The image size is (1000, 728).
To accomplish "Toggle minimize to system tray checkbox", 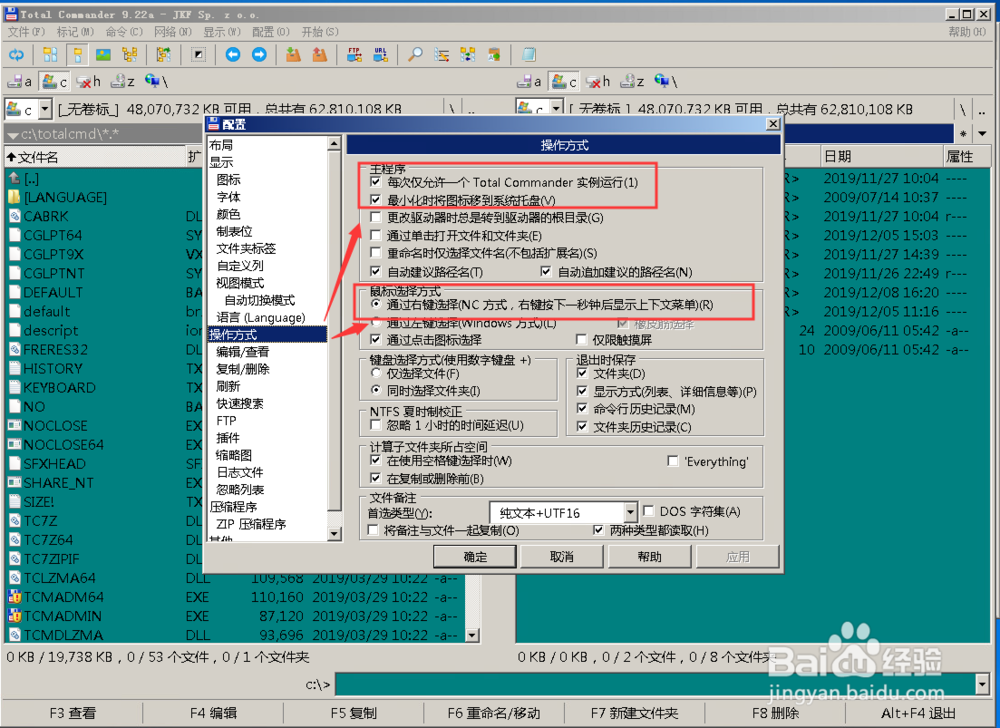I will 376,200.
